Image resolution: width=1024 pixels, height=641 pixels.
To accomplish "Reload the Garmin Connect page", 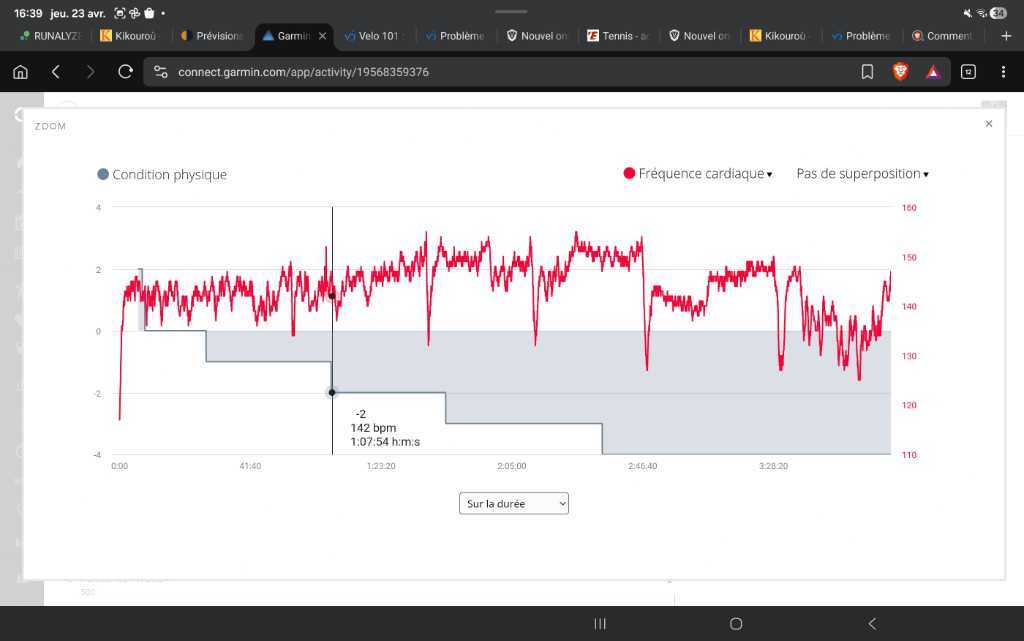I will tap(125, 72).
